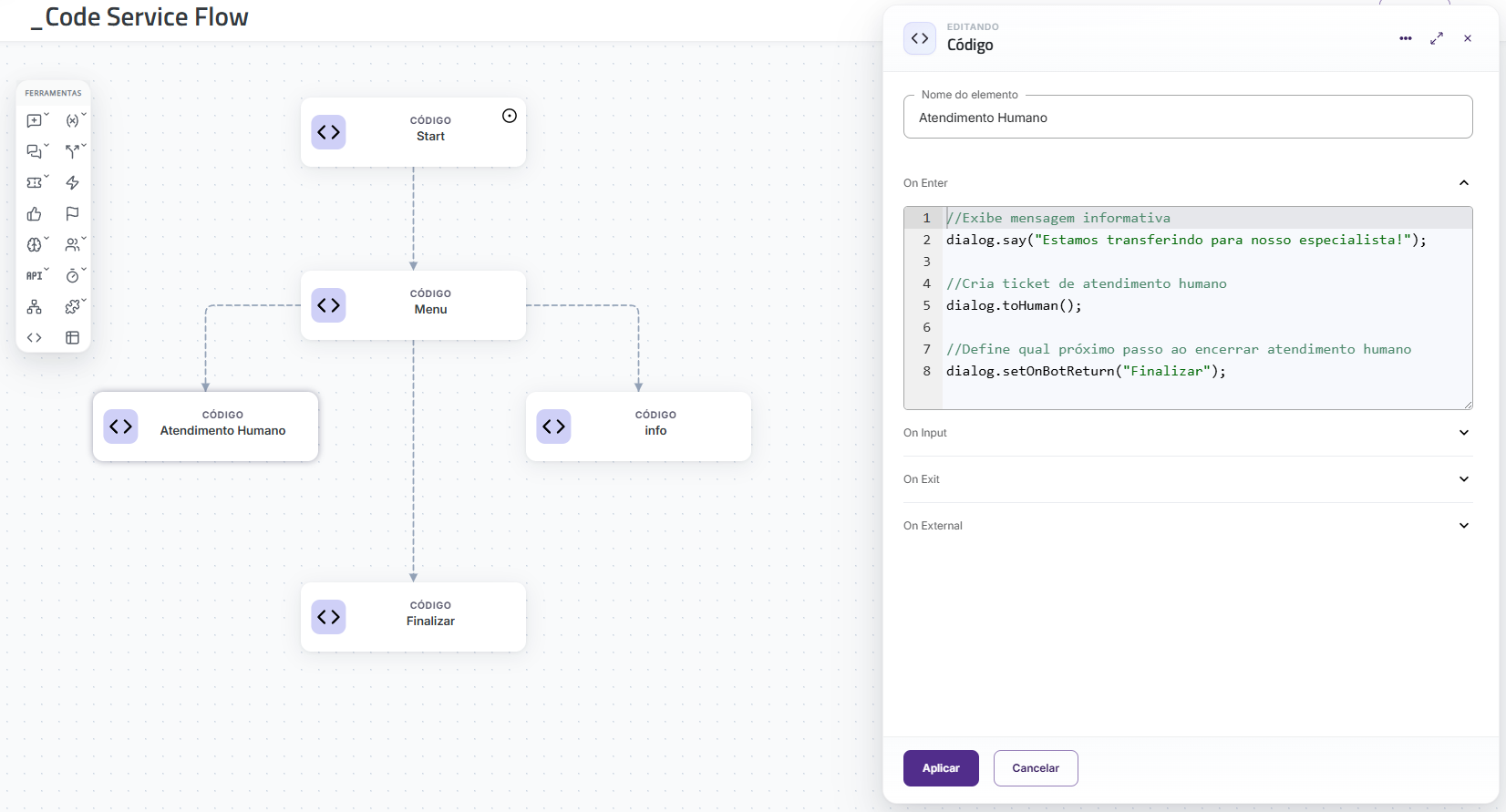Screen dimensions: 1506x812
Task: Select the brain AI tool
Action: [x=35, y=244]
